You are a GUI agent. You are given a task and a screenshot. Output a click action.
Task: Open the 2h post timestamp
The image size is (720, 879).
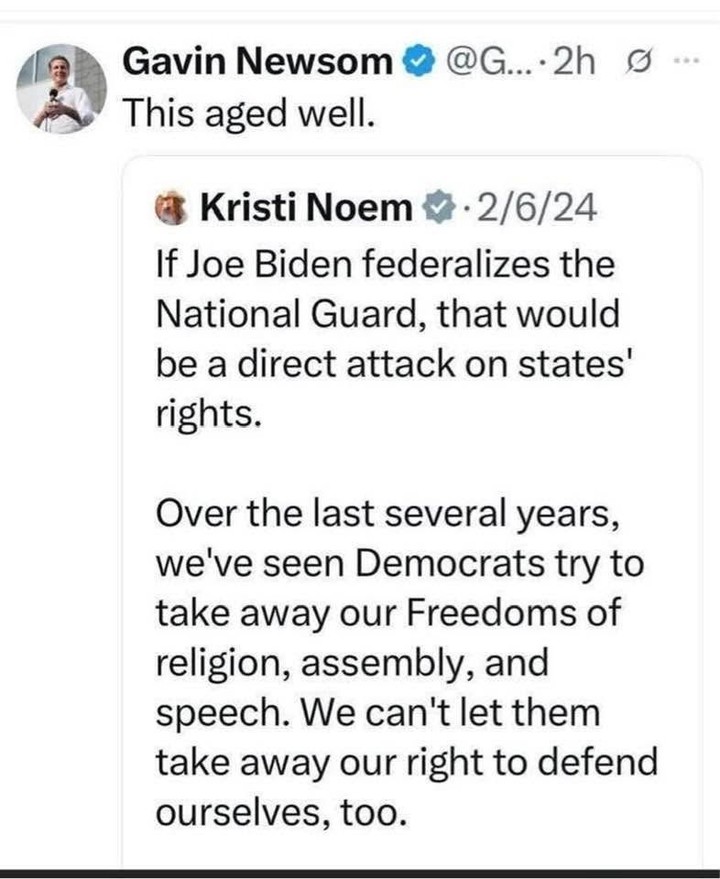(573, 62)
